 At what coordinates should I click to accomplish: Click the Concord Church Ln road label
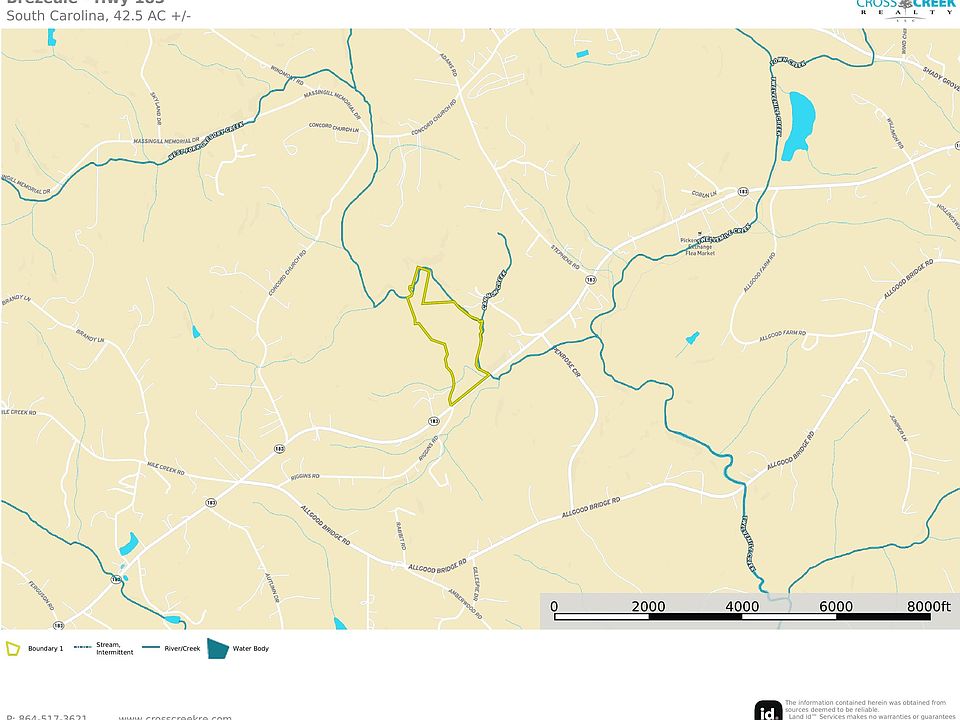click(x=334, y=127)
